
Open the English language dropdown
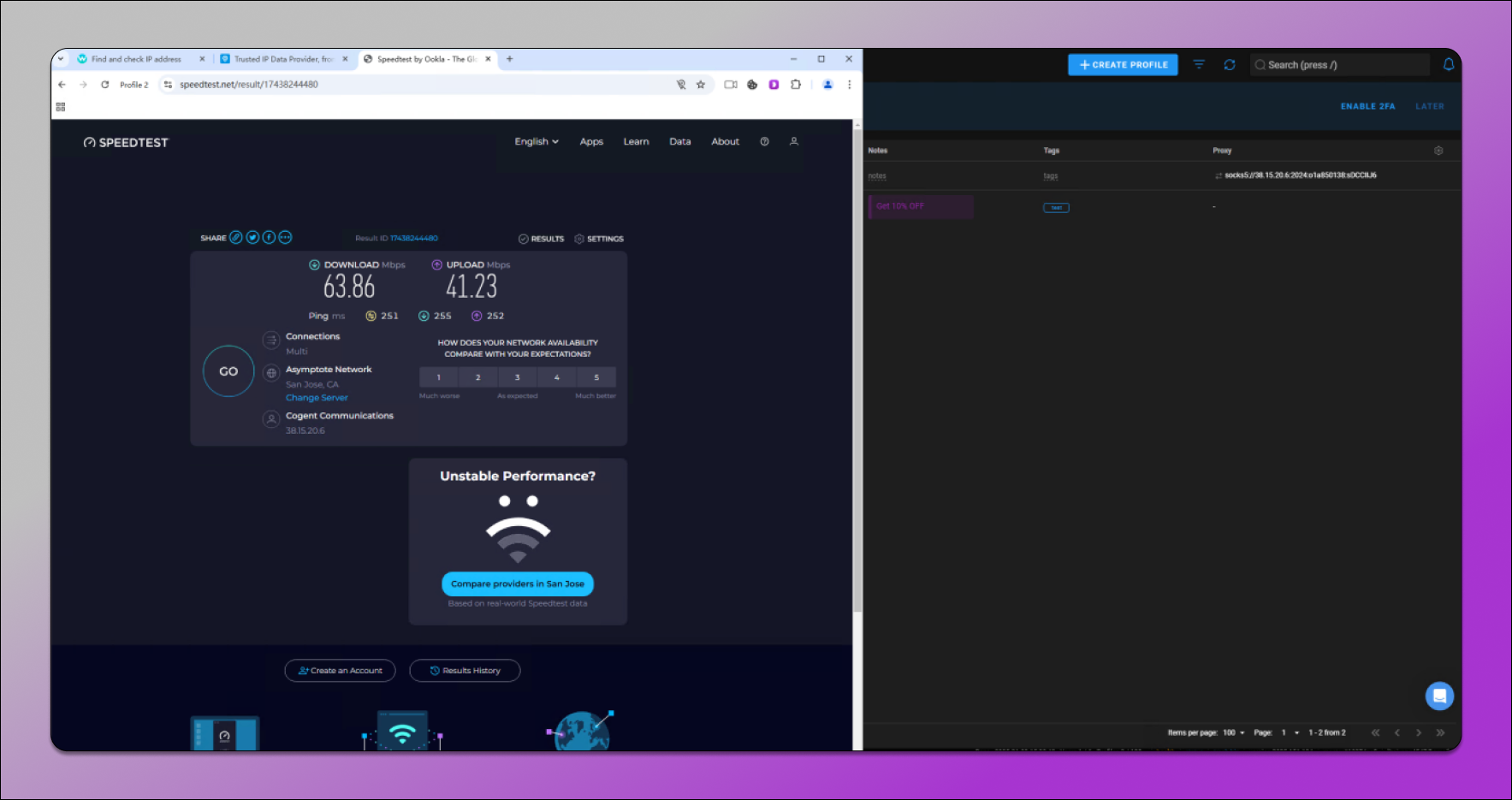tap(537, 142)
